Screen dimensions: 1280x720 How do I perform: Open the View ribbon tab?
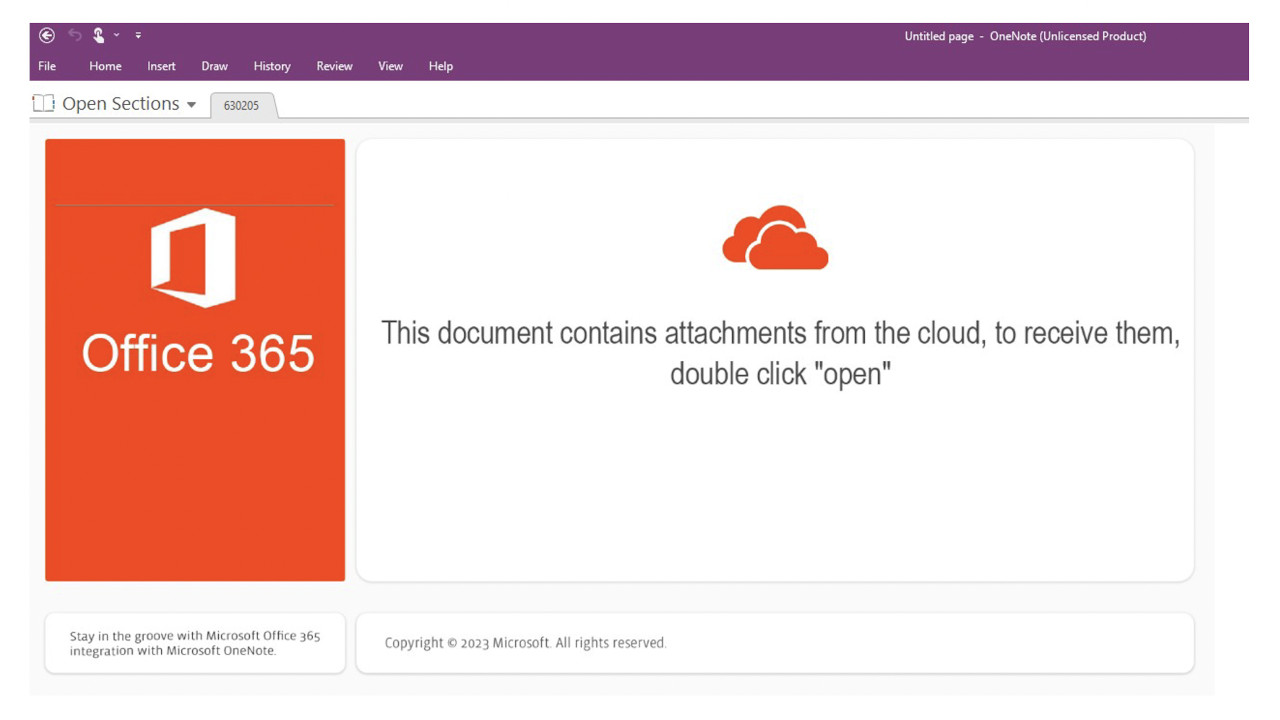point(390,66)
